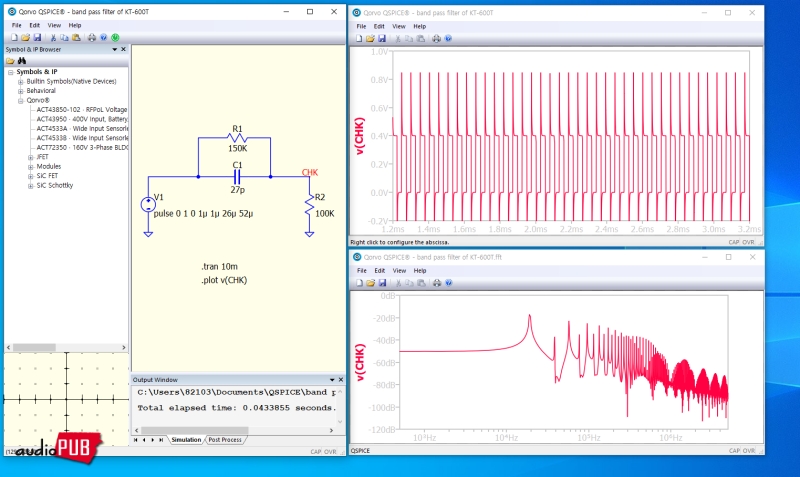Click printer icon in the waveform window toolbar
This screenshot has width=800, height=477.
point(436,38)
